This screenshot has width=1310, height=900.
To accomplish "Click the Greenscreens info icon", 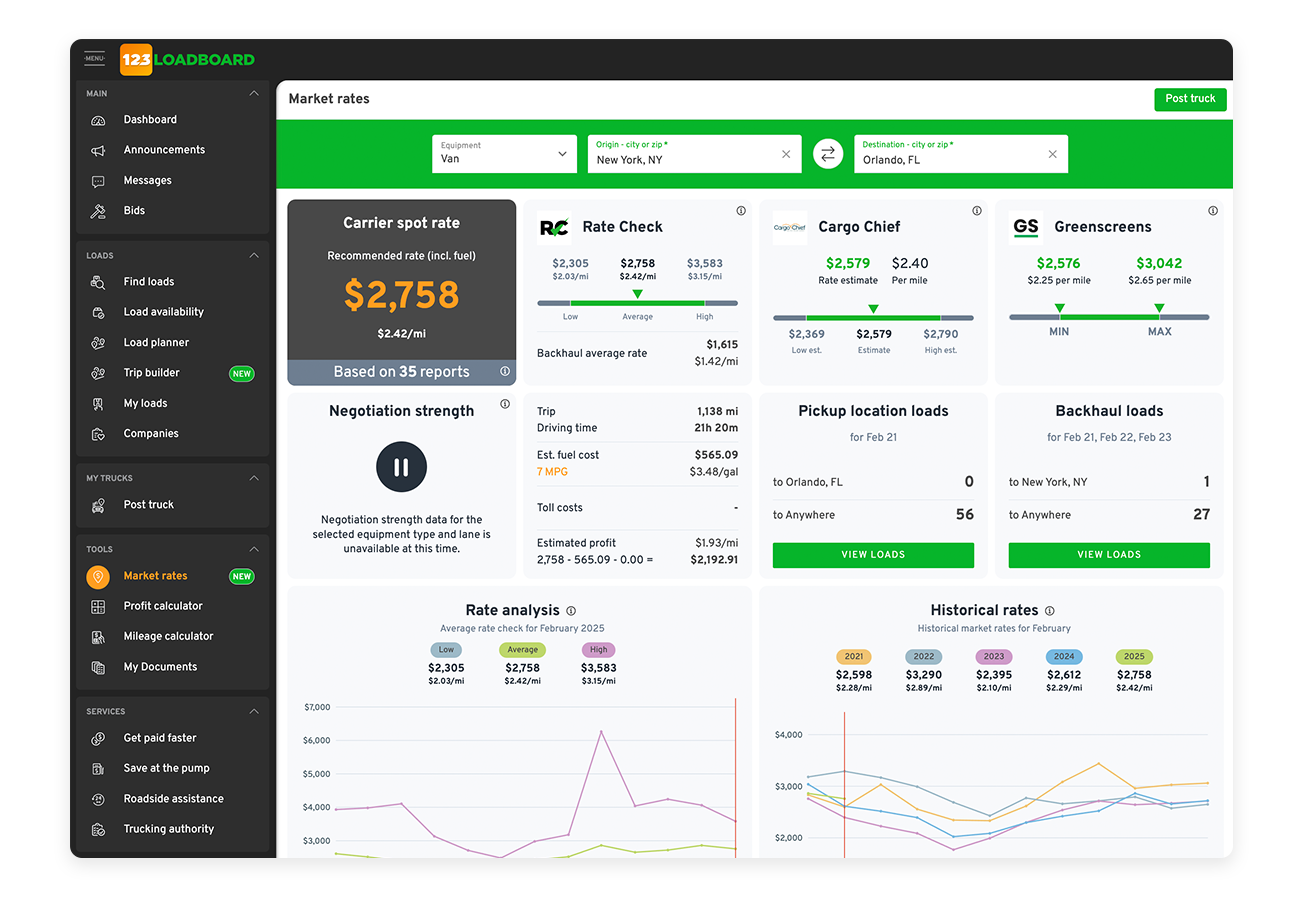I will click(1213, 211).
